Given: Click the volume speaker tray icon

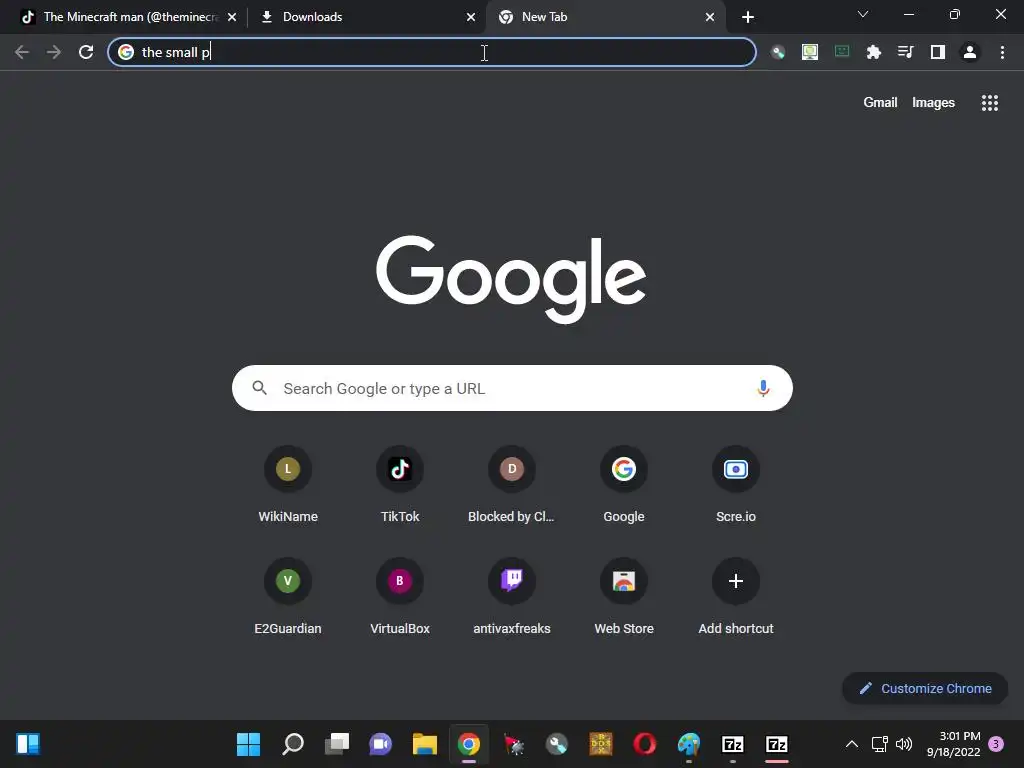Looking at the screenshot, I should (x=904, y=744).
